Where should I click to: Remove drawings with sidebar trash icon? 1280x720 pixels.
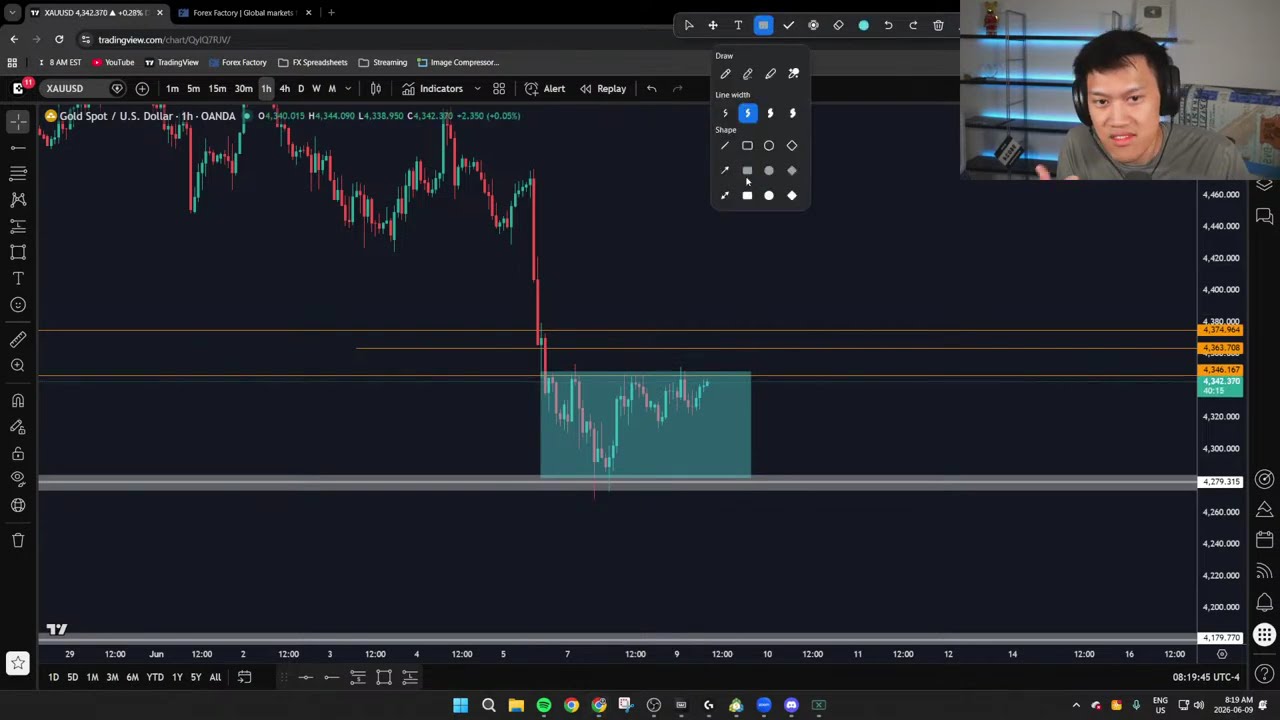pyautogui.click(x=18, y=541)
